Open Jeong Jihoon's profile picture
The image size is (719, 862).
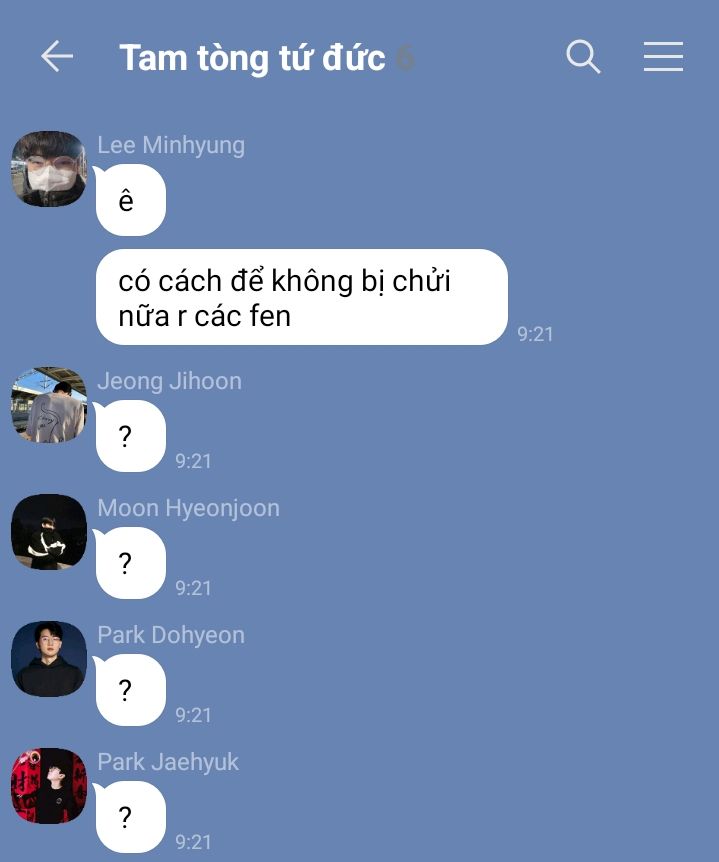[49, 405]
